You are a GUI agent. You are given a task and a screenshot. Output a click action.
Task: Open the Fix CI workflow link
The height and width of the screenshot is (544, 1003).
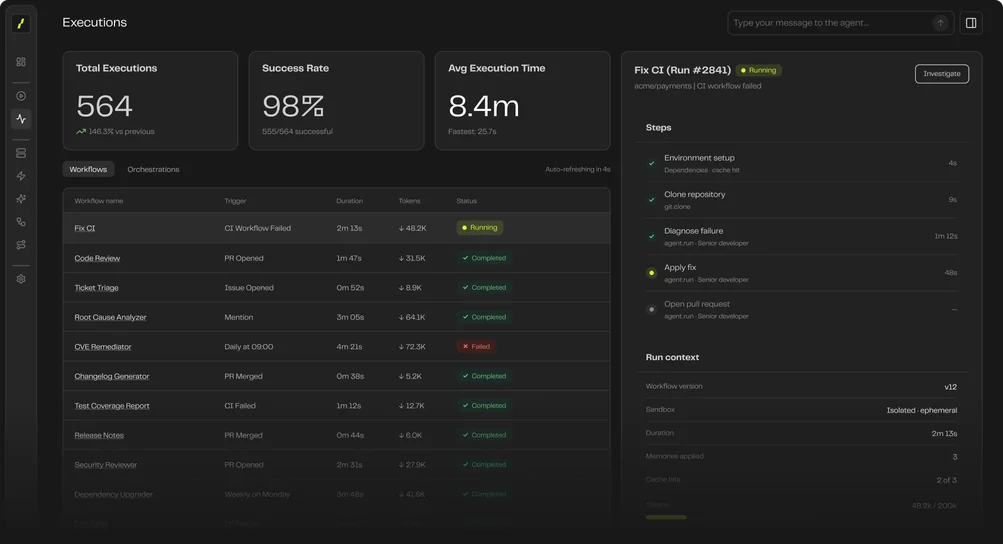coord(84,228)
